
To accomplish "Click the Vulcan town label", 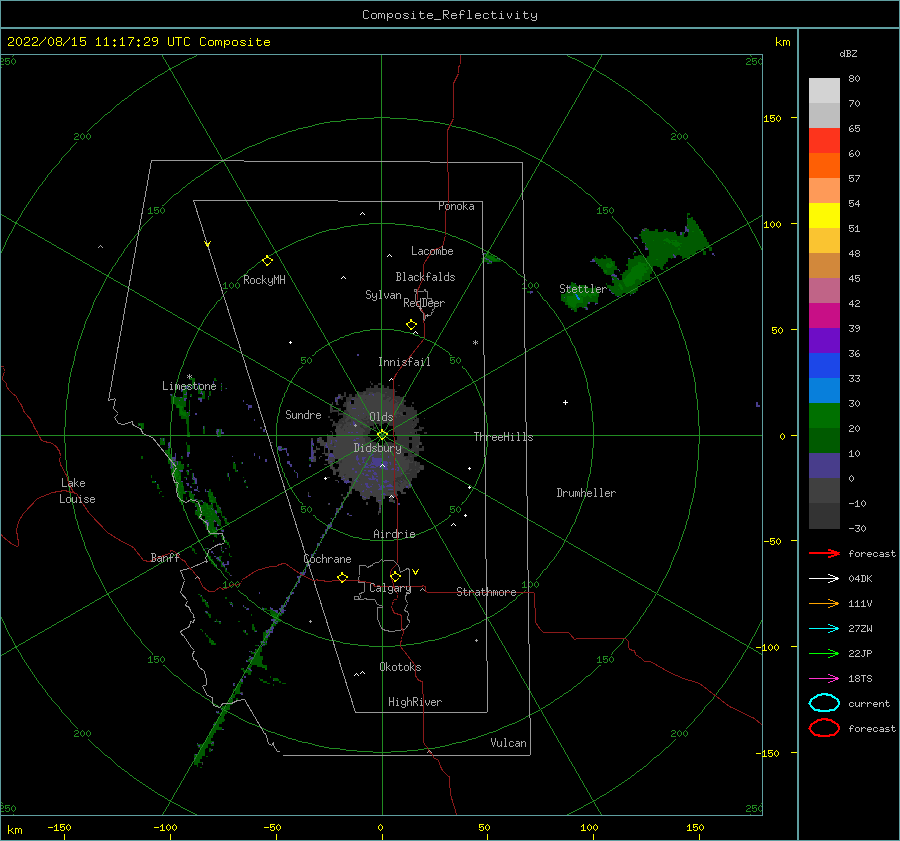I will (509, 743).
